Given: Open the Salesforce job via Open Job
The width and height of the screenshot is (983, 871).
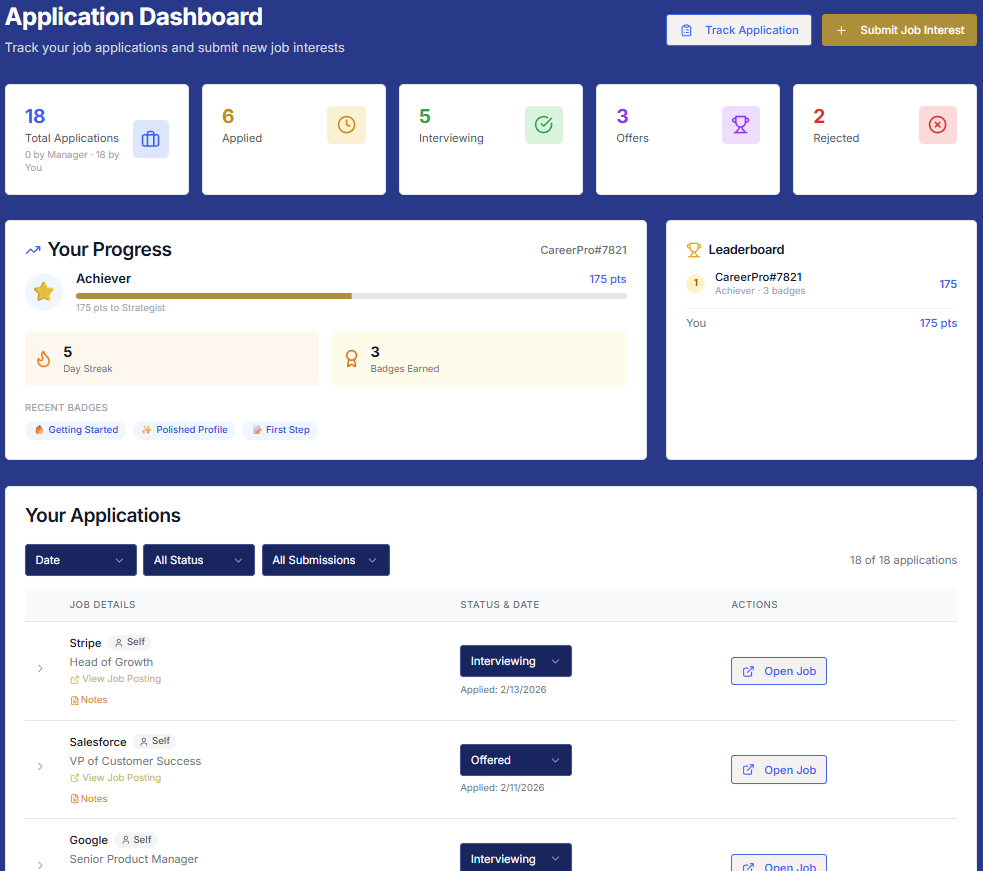Looking at the screenshot, I should click(x=779, y=769).
